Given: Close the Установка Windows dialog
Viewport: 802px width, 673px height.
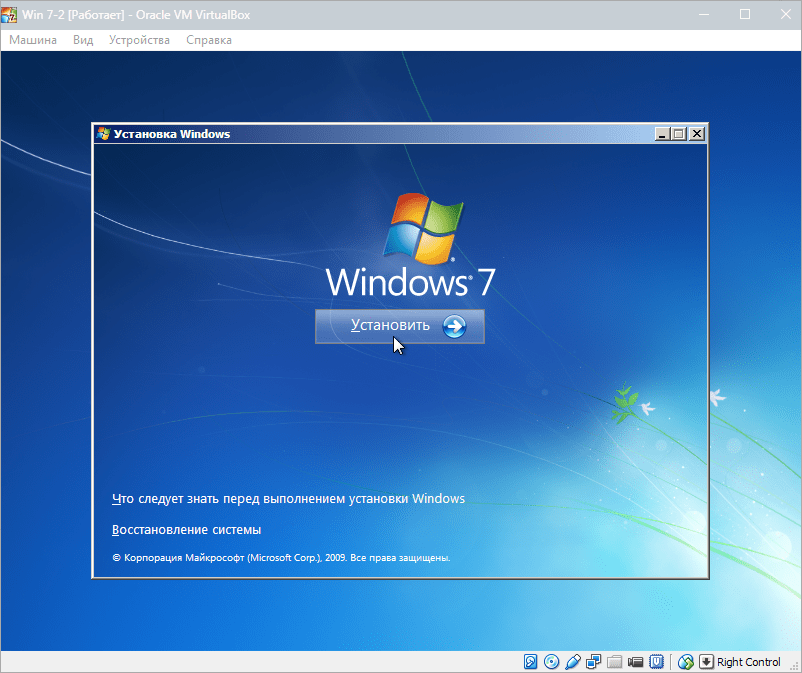Looking at the screenshot, I should coord(696,134).
